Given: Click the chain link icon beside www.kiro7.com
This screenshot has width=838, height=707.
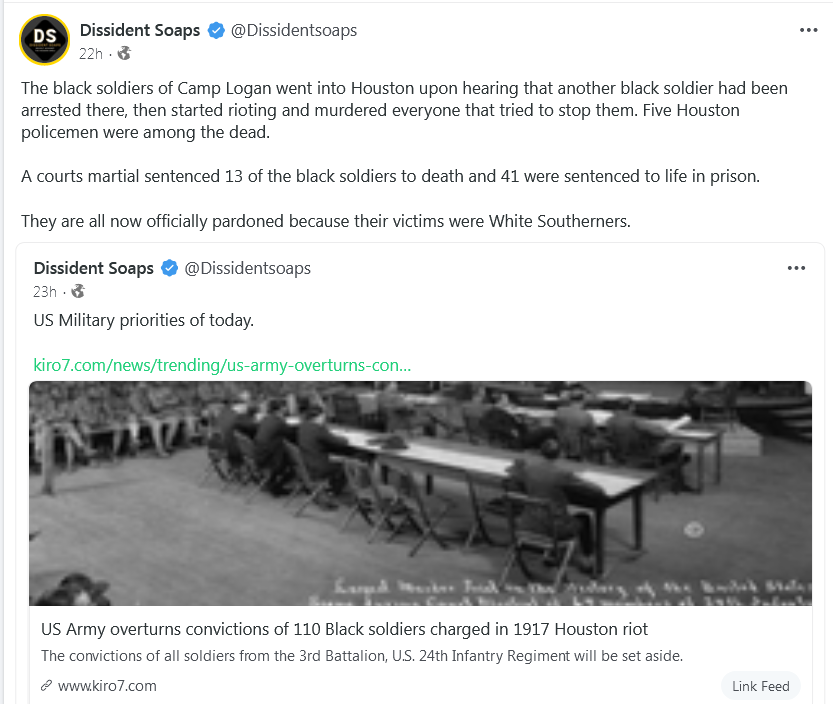Looking at the screenshot, I should pyautogui.click(x=46, y=686).
